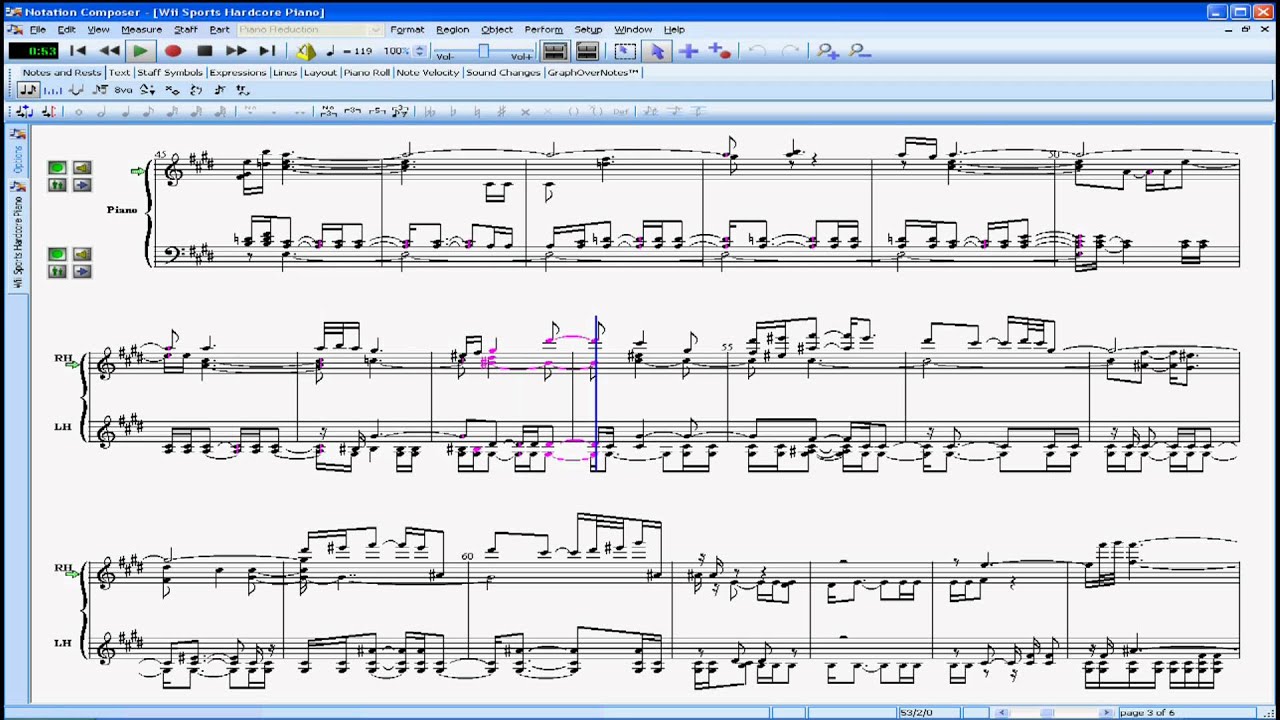This screenshot has width=1280, height=720.
Task: Open the View menu
Action: (98, 30)
